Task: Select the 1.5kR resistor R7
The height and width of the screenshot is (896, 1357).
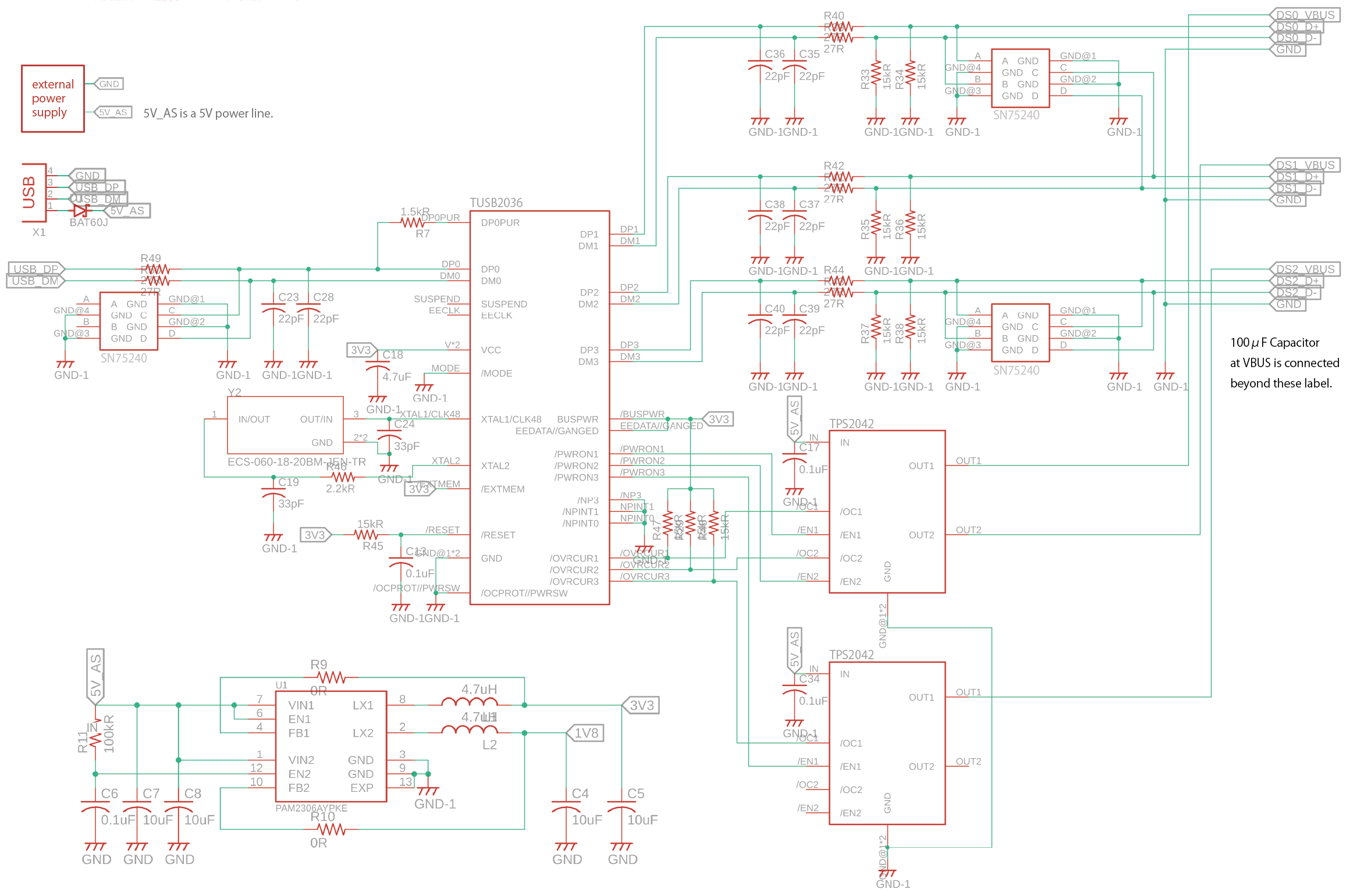Action: (413, 222)
